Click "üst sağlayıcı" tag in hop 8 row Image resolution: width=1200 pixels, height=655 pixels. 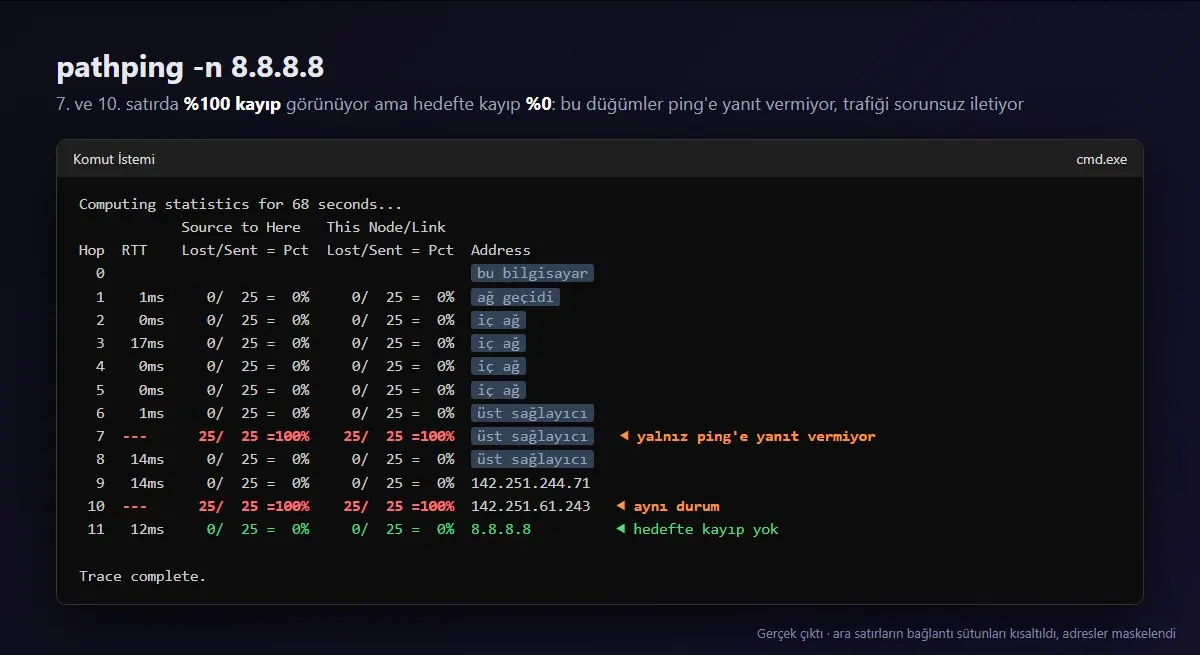pos(533,459)
